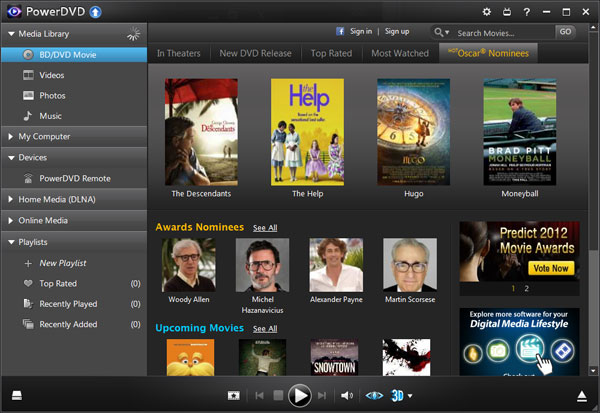Switch to the New DVD Release tab
Screen dimensions: 600x413
[x=255, y=53]
